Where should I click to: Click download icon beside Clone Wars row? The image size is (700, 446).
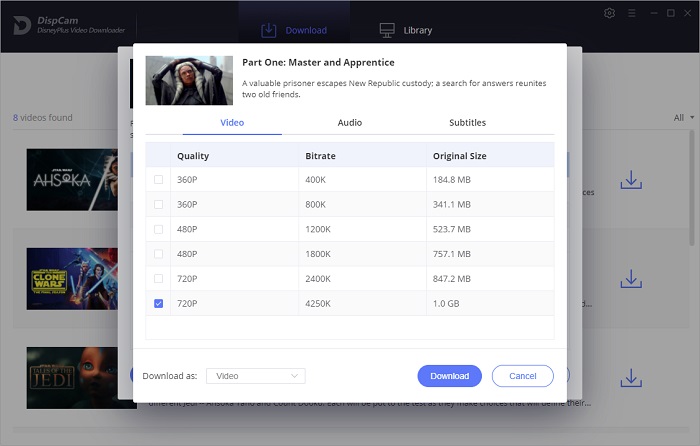(631, 279)
